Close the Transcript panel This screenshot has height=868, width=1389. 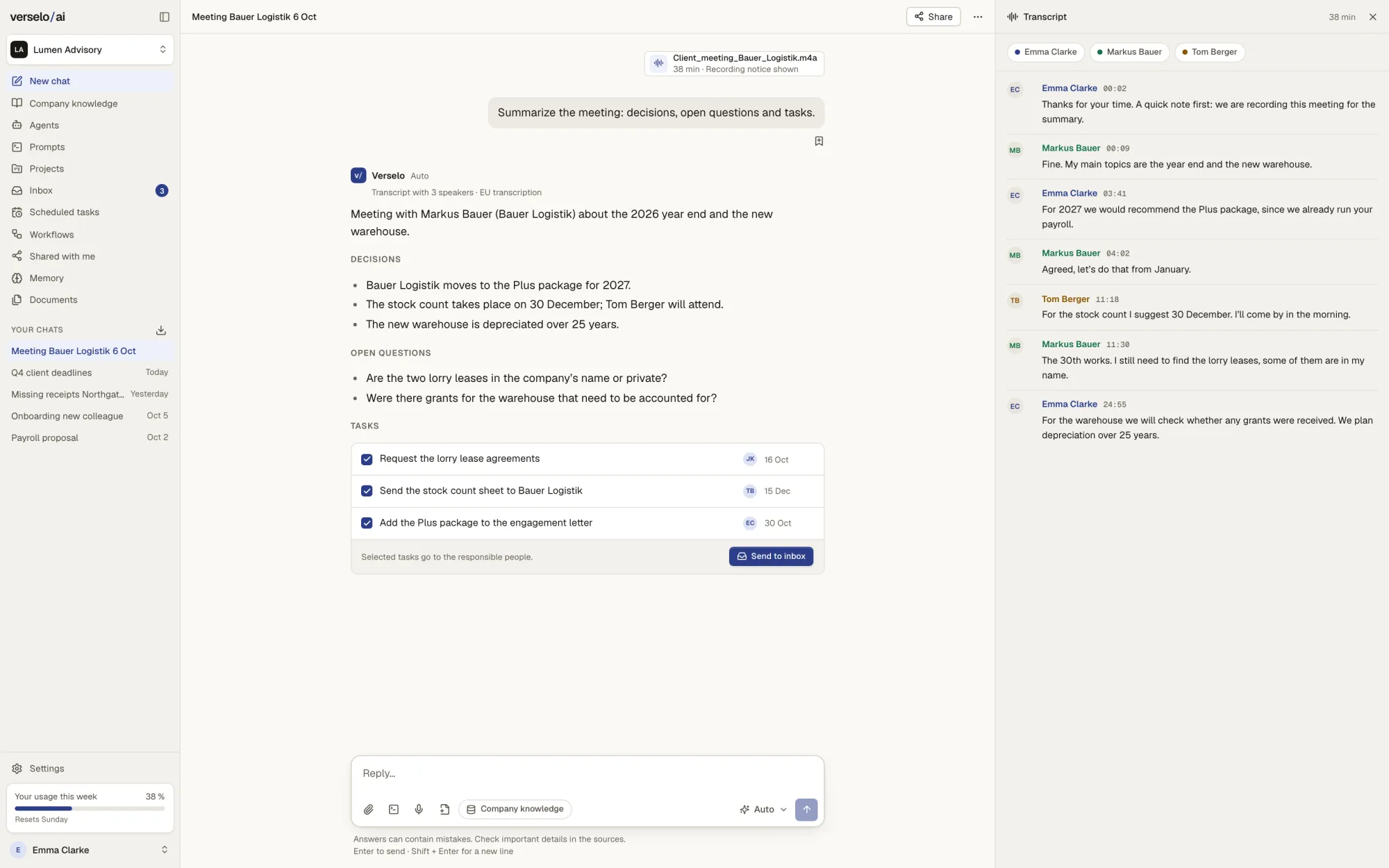coord(1372,17)
